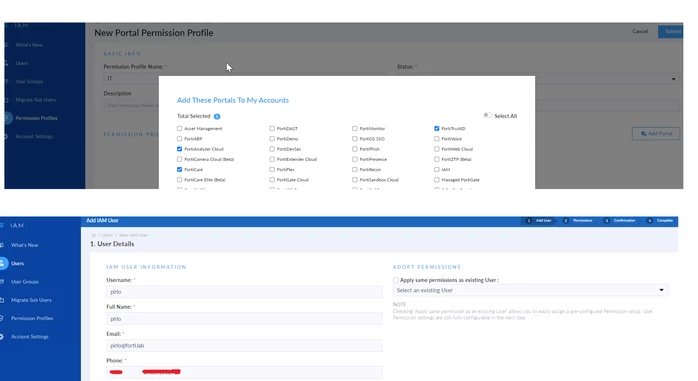The height and width of the screenshot is (381, 698).
Task: Go to step 3 Confirmation
Action: [619, 220]
